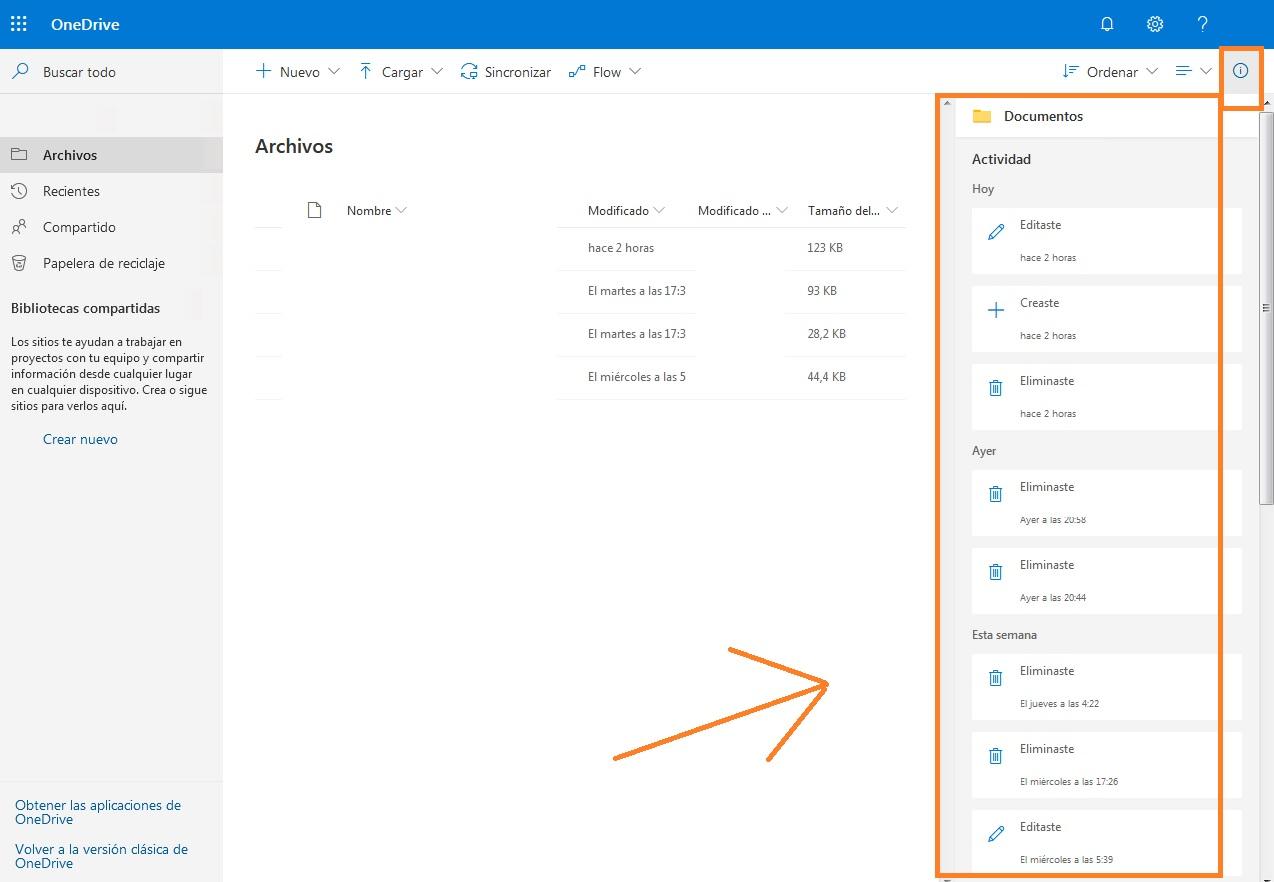1274x882 pixels.
Task: Close the details pane via the info icon
Action: tap(1240, 71)
